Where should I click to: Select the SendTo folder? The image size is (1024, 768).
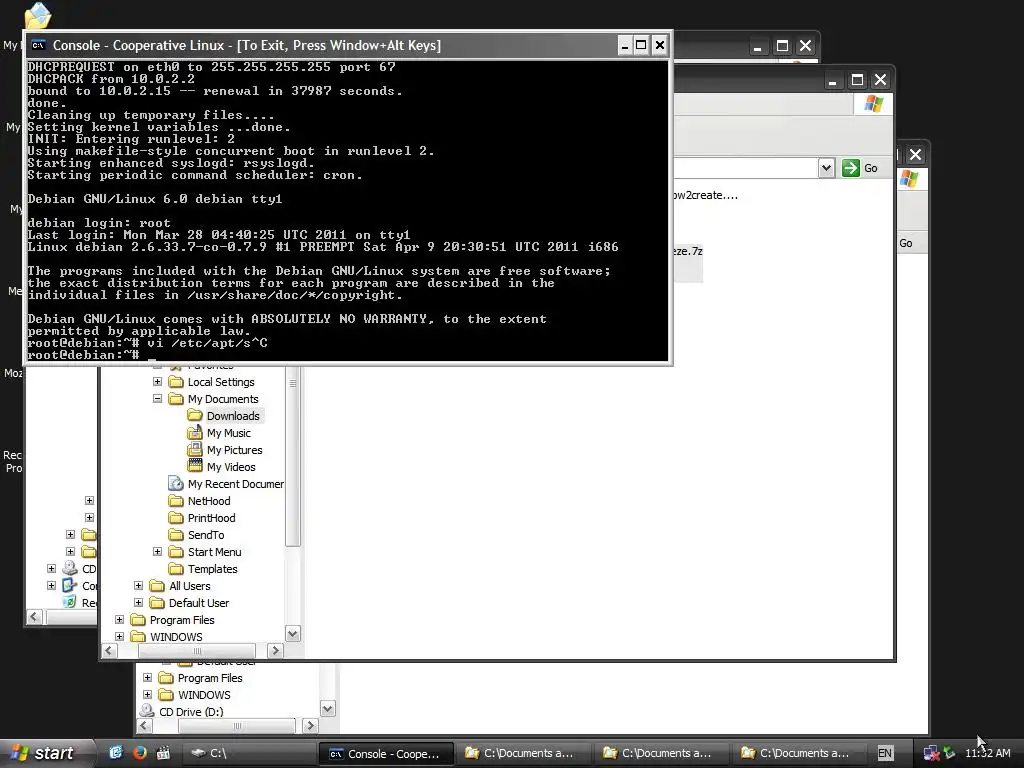206,534
